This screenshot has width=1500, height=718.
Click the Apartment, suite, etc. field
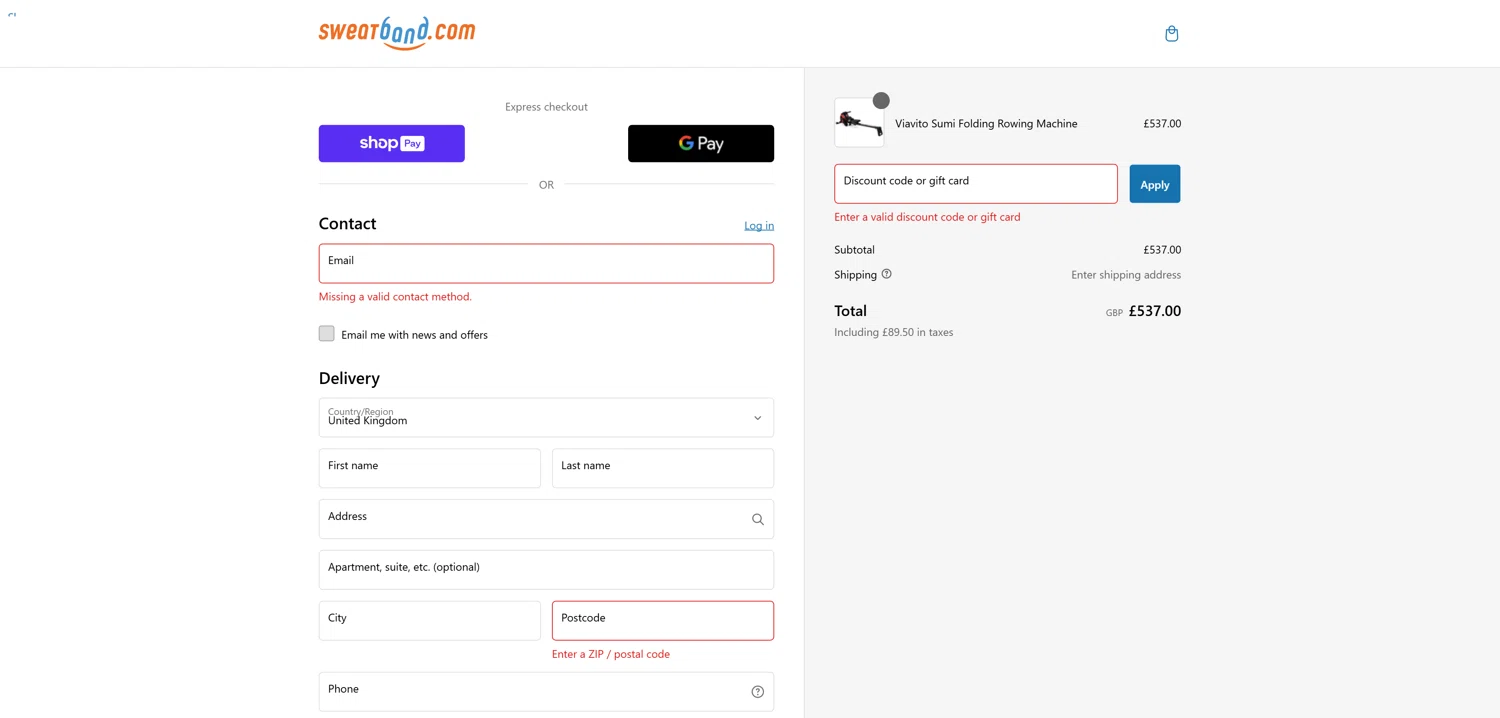[x=545, y=570]
